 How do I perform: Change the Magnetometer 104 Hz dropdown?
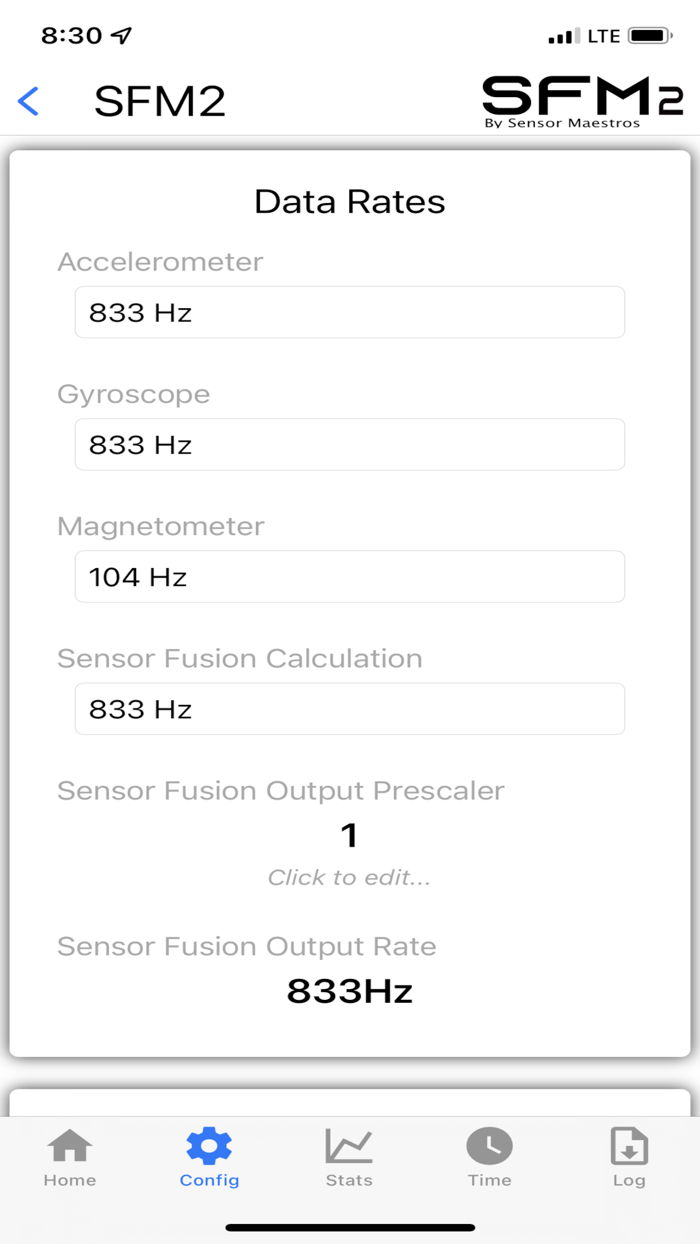(x=349, y=576)
